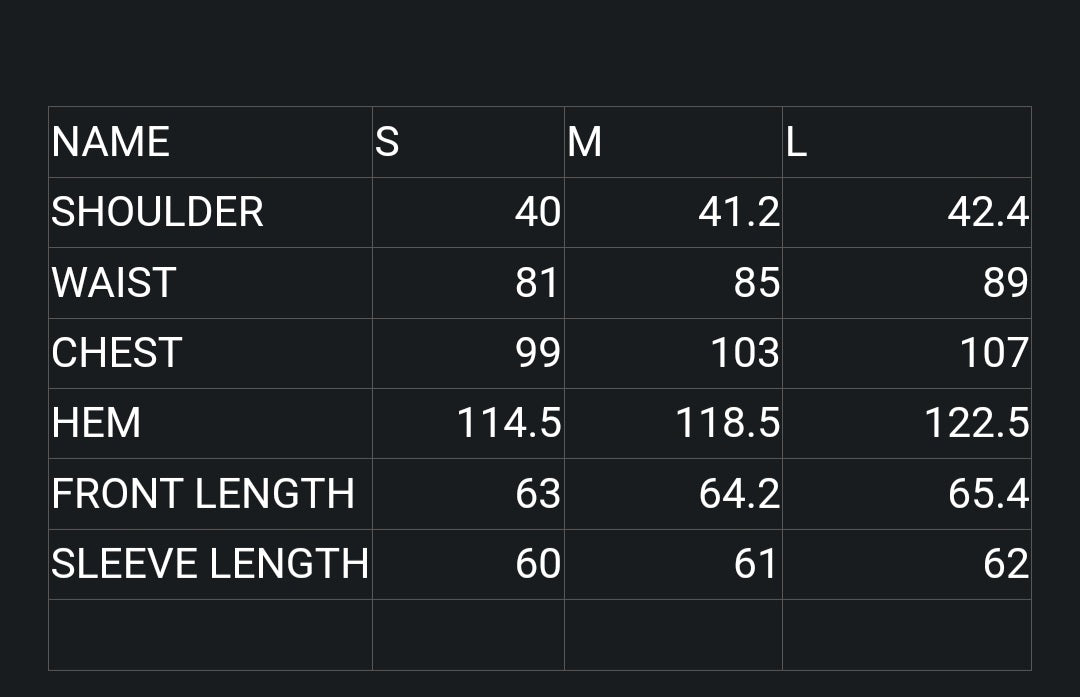Select the HEM row label cell

(210, 423)
